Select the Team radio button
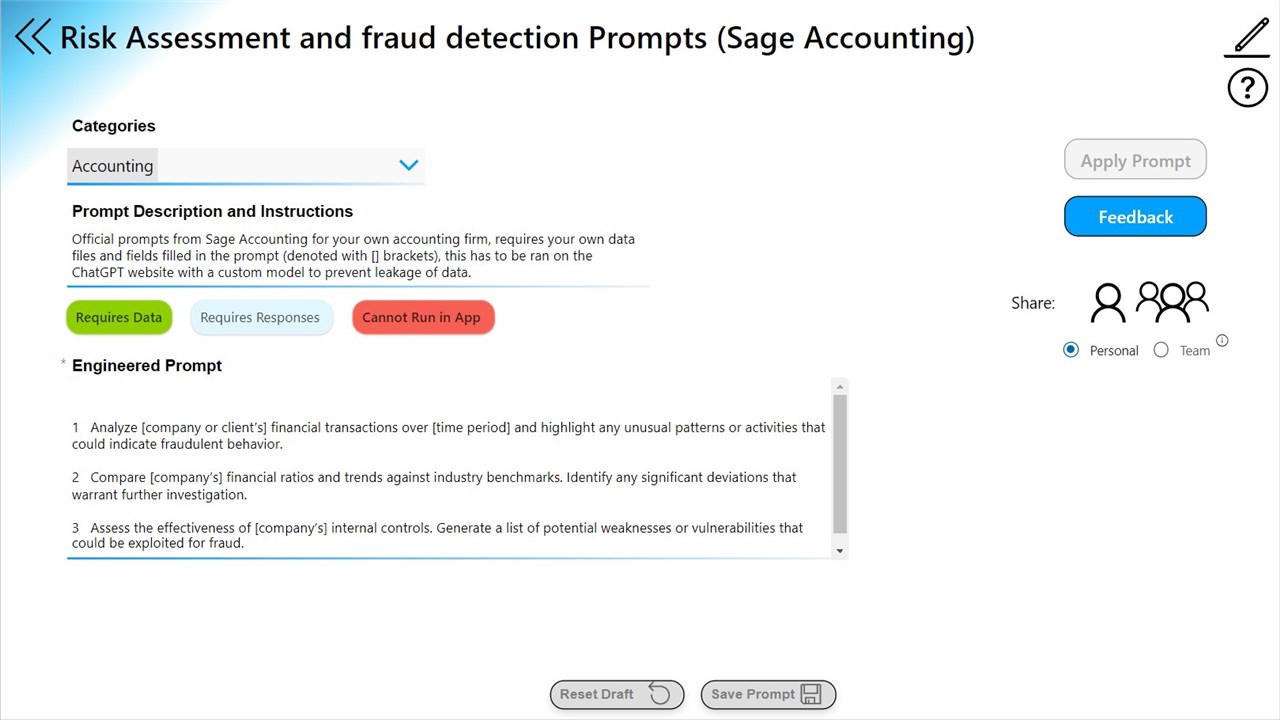This screenshot has height=720, width=1280. click(x=1161, y=350)
